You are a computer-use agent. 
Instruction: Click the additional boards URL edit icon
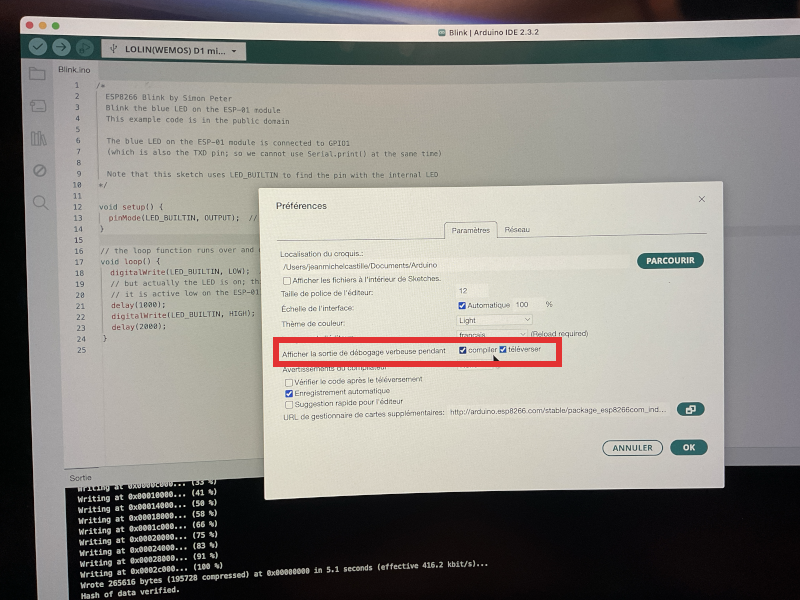coord(690,409)
